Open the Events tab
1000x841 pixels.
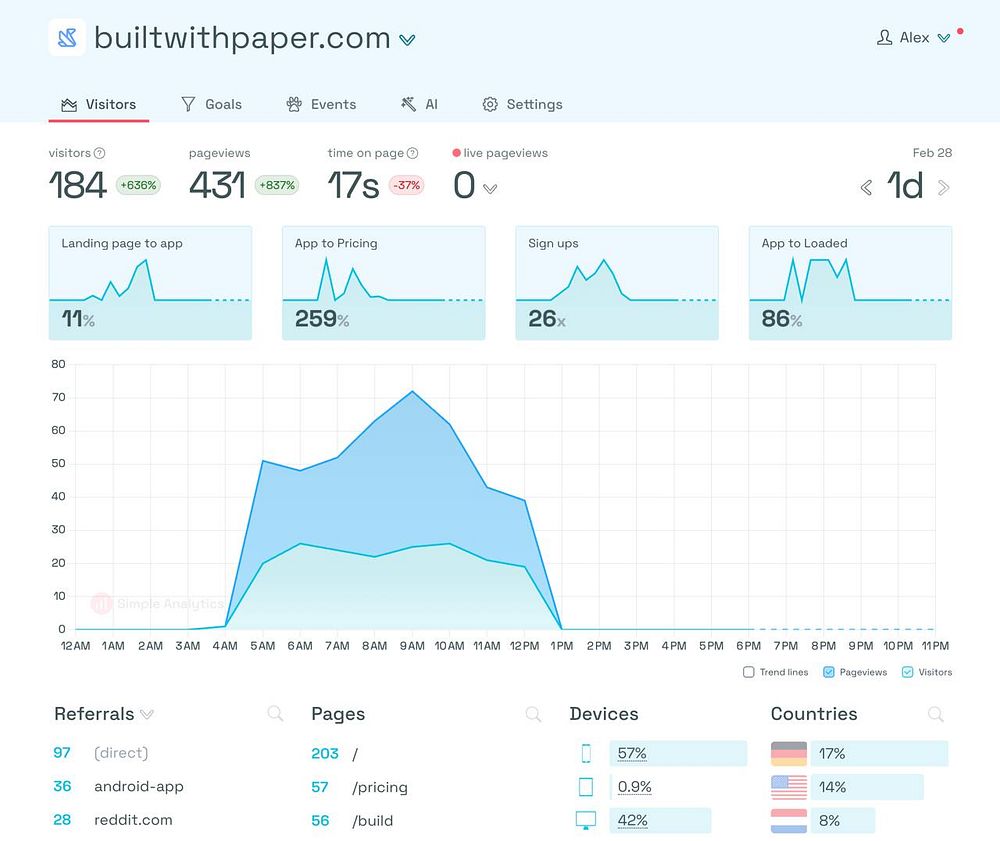pos(321,104)
